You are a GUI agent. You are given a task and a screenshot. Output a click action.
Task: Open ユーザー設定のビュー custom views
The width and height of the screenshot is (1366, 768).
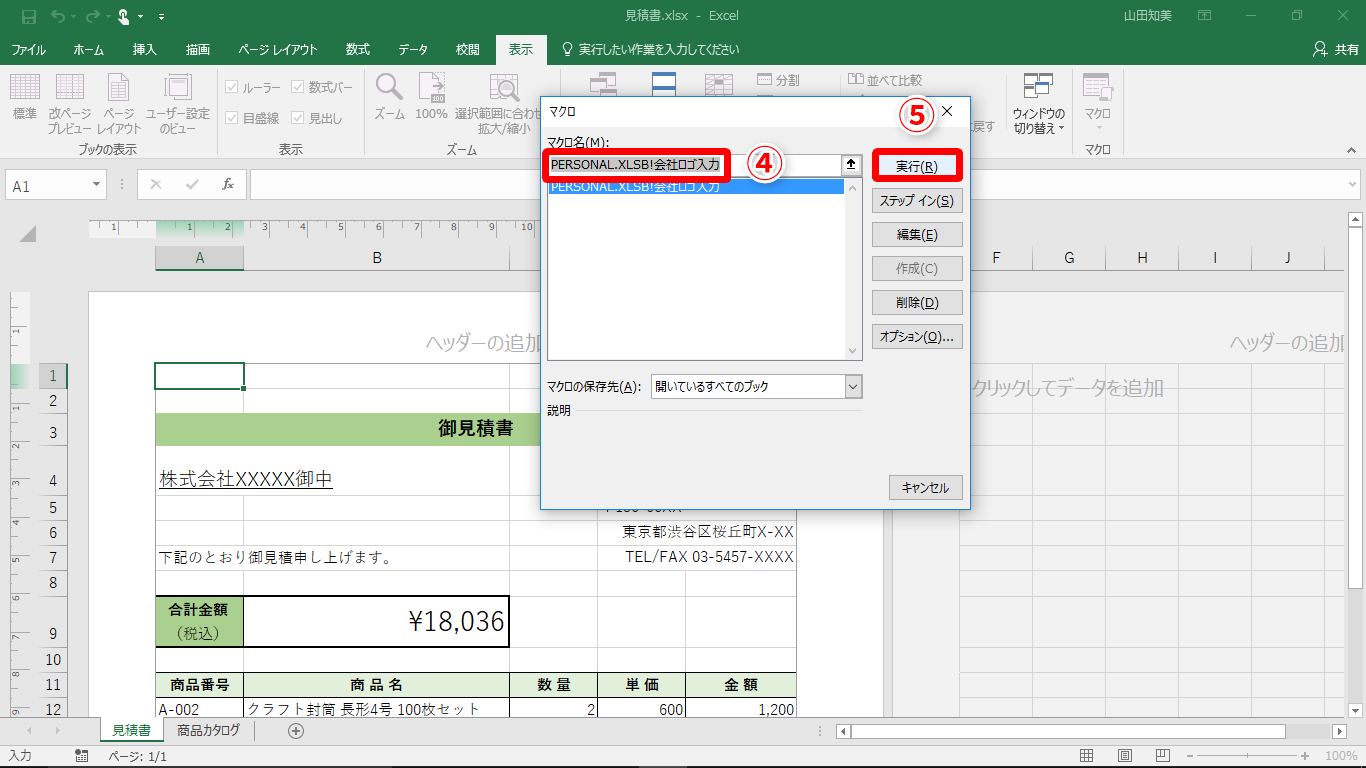178,103
